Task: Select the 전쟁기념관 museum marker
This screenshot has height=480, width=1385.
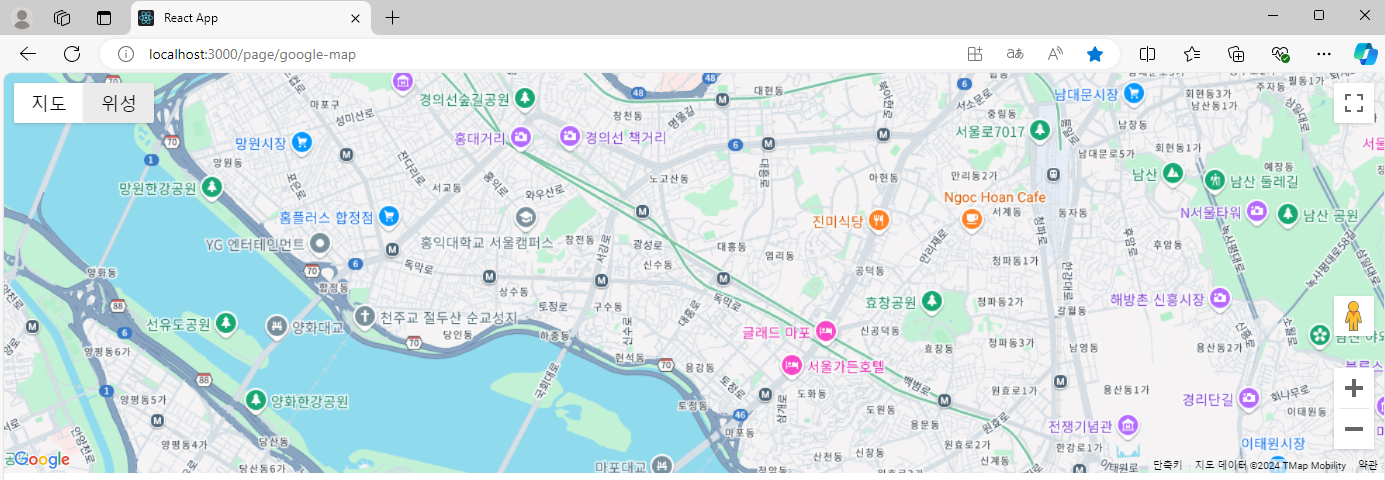Action: [x=1127, y=426]
